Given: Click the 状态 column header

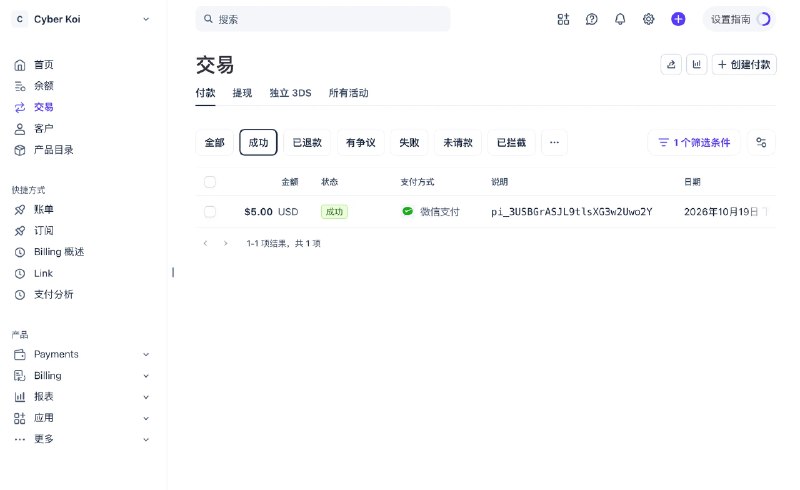Looking at the screenshot, I should pos(329,182).
